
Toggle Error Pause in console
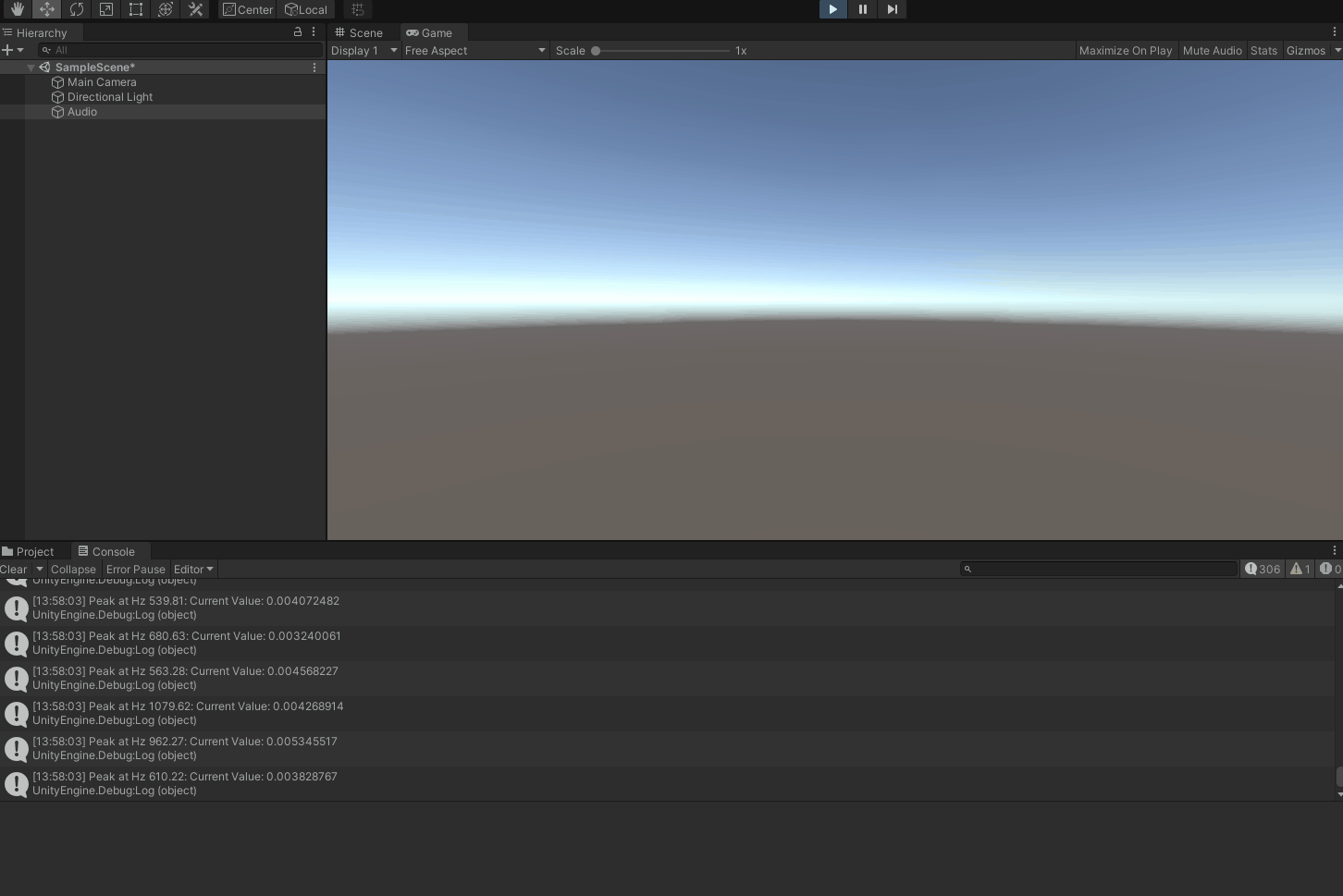(135, 570)
